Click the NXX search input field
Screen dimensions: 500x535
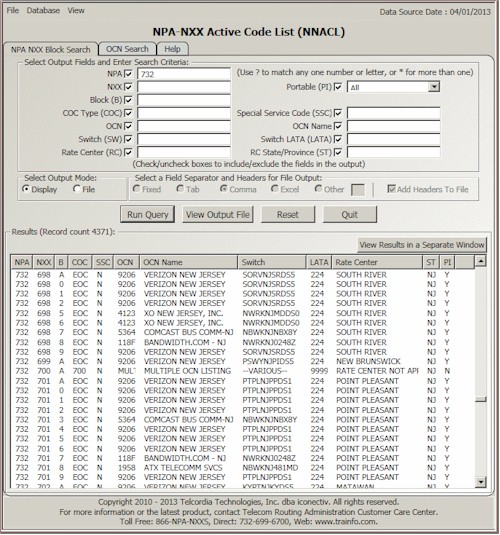[x=184, y=87]
